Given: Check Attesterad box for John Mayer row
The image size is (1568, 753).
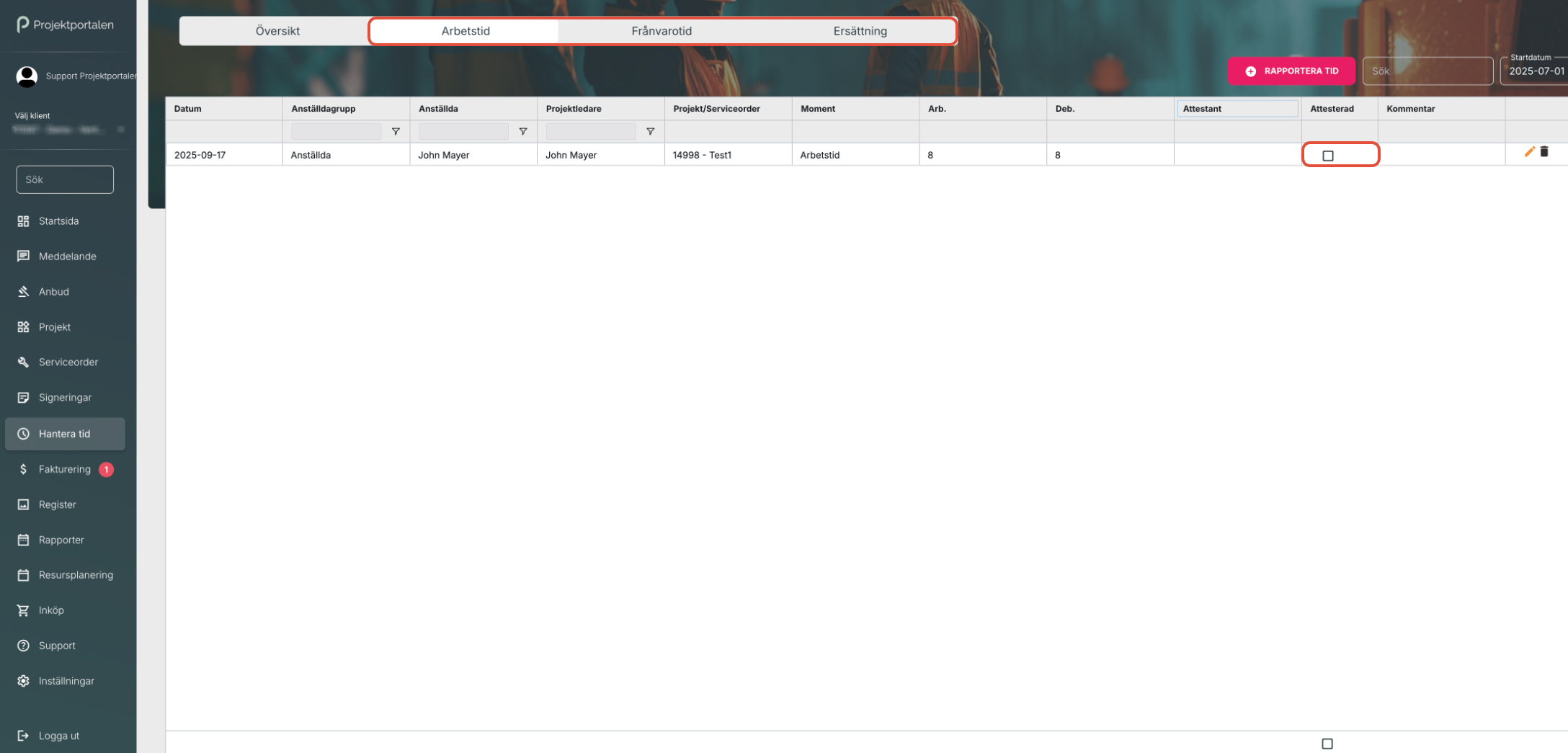Looking at the screenshot, I should pyautogui.click(x=1328, y=156).
